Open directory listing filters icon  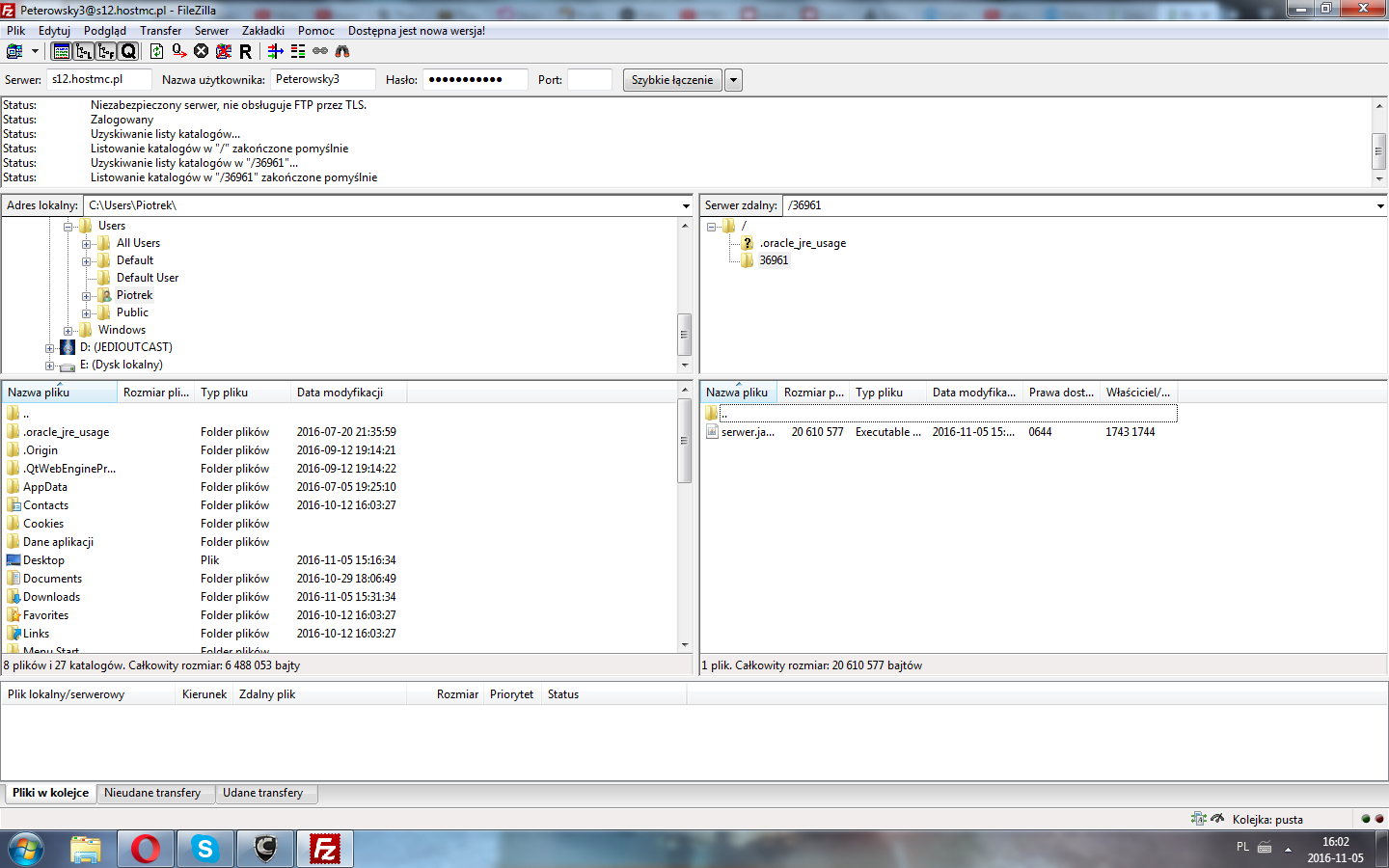click(275, 51)
